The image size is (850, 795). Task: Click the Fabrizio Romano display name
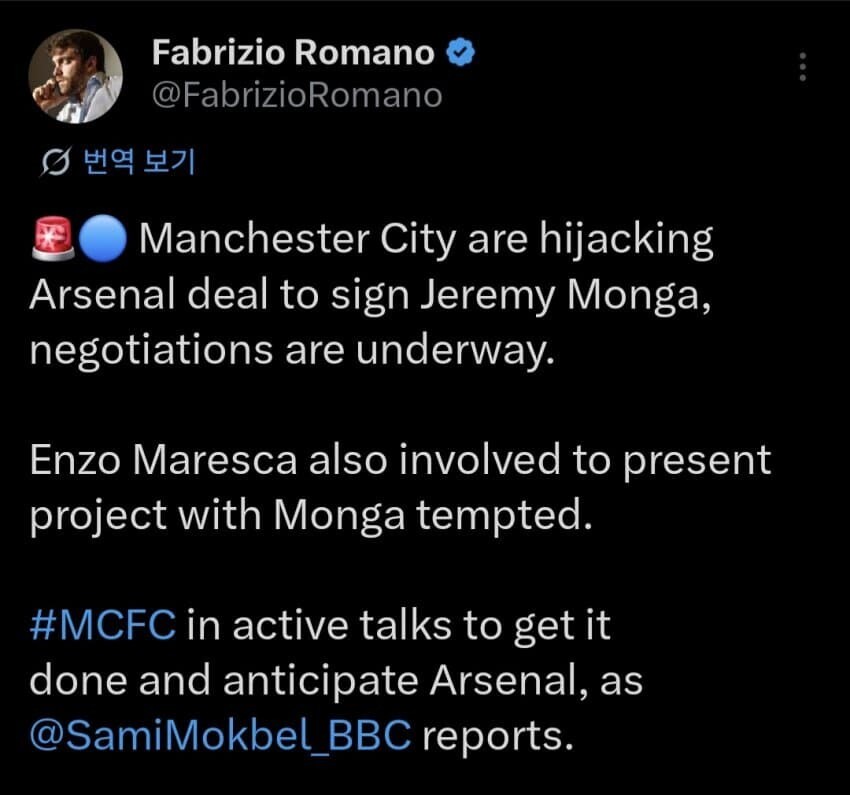(x=293, y=53)
